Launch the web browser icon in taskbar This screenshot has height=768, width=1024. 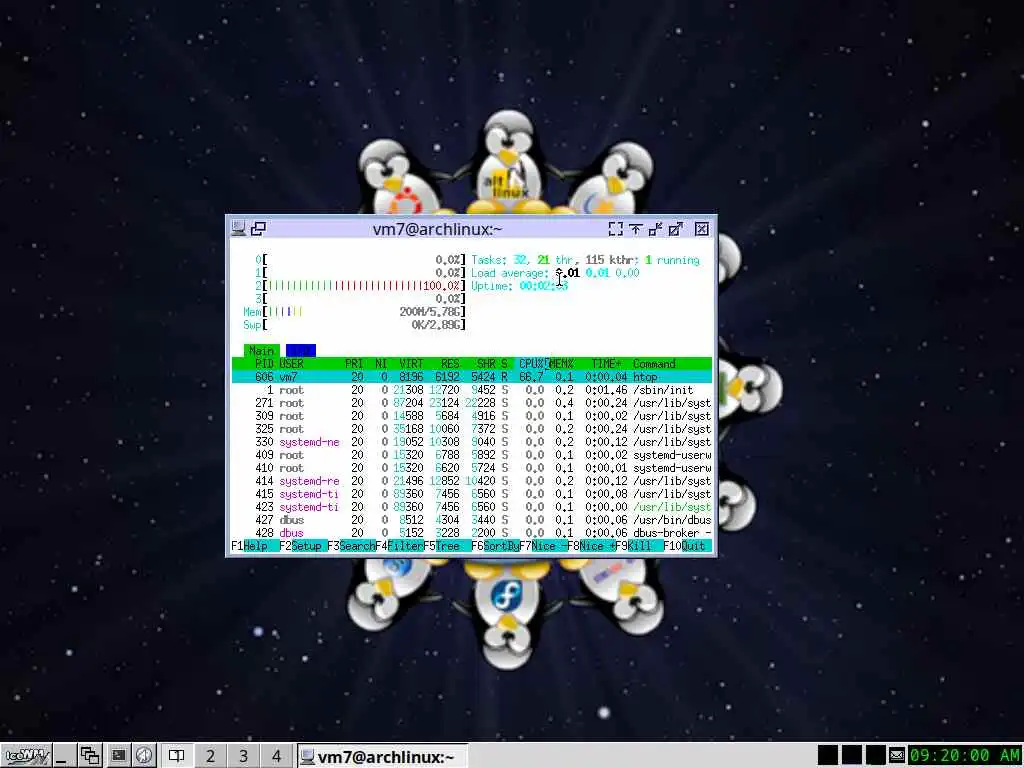(144, 756)
